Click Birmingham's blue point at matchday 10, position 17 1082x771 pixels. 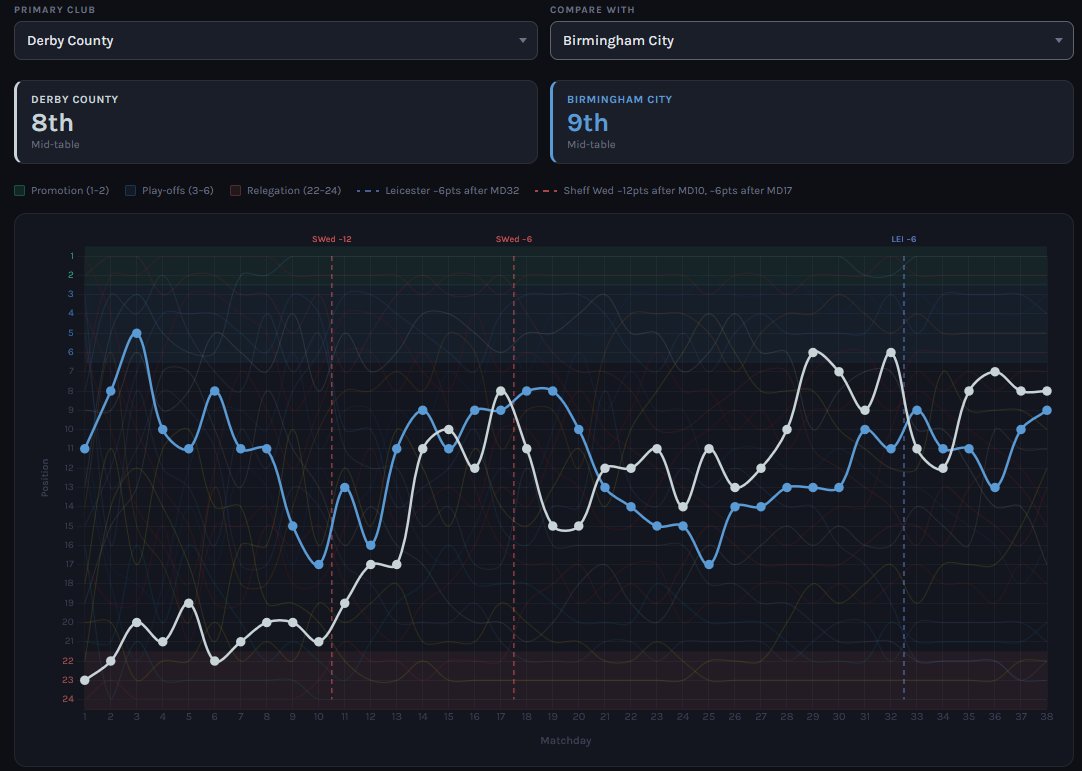(319, 565)
